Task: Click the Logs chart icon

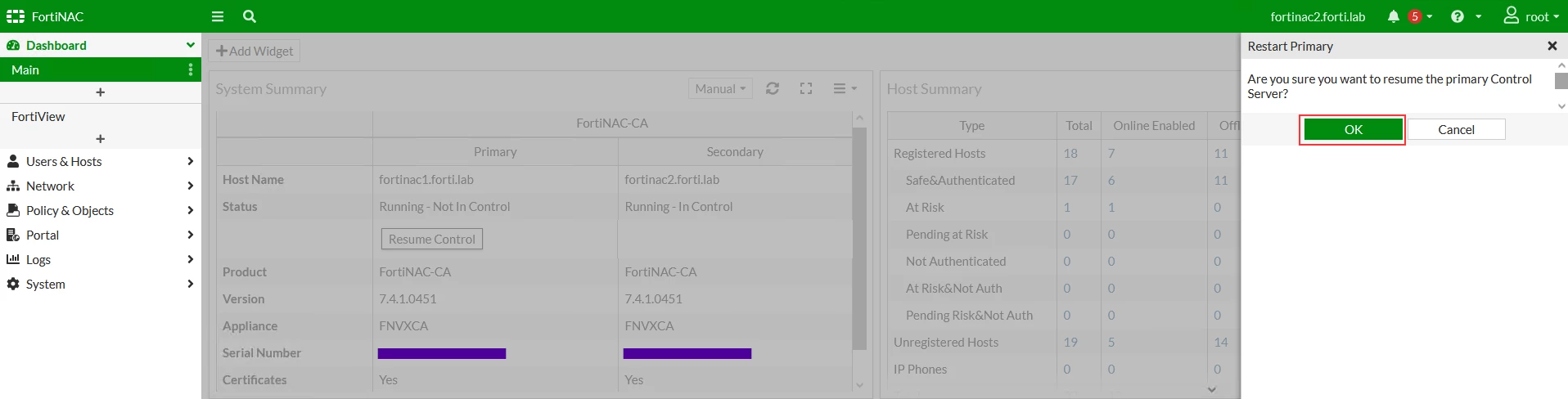Action: click(x=13, y=259)
